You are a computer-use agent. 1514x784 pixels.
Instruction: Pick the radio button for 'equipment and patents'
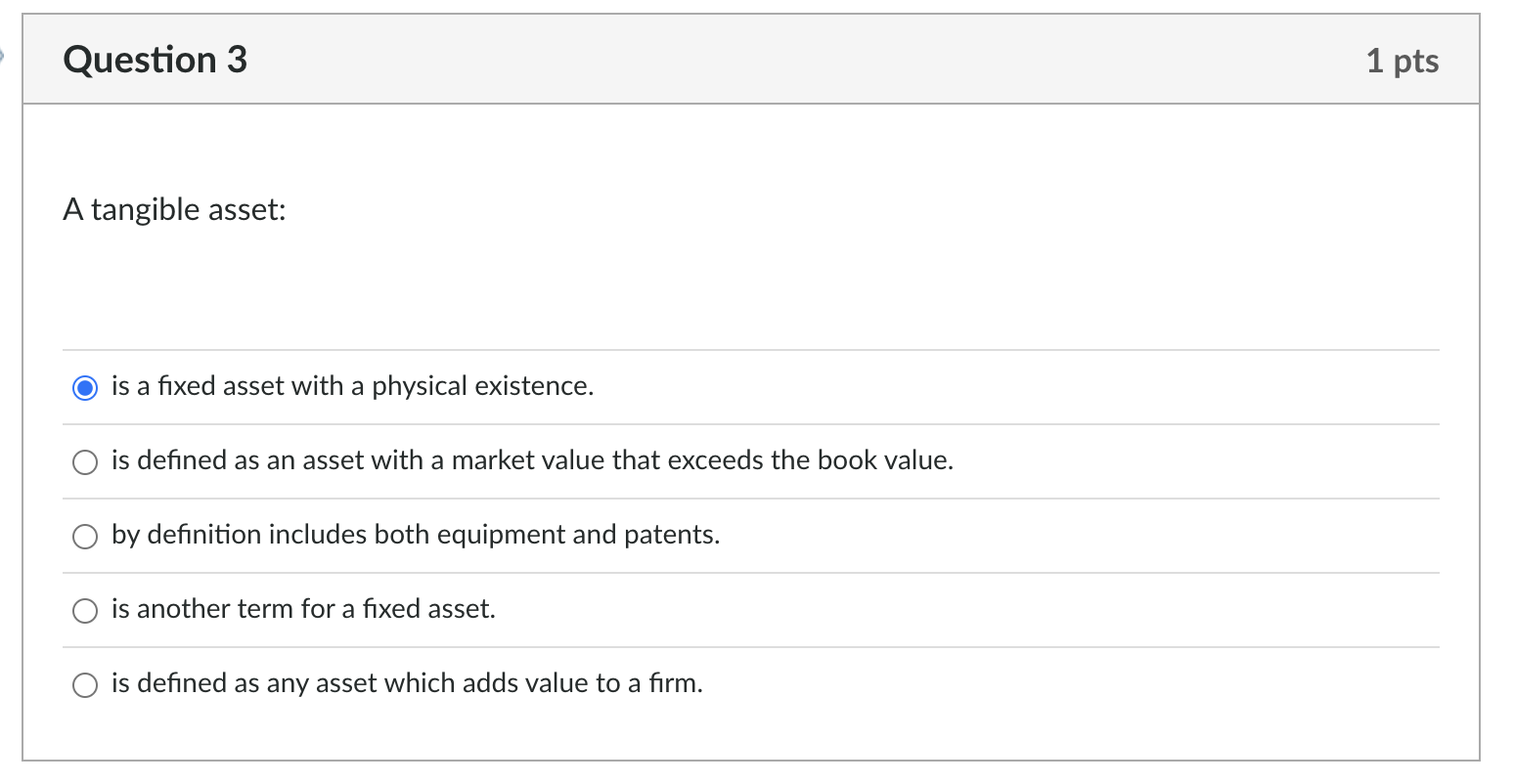click(x=86, y=536)
